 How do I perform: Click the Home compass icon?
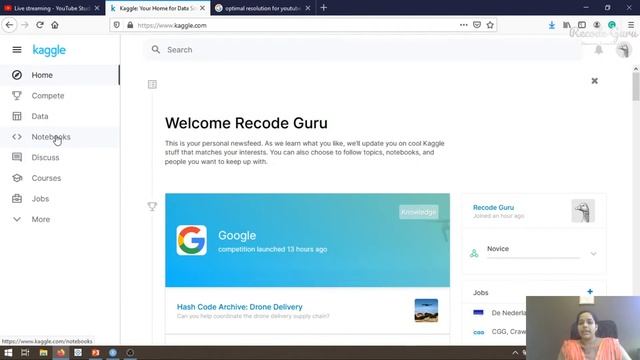coord(17,75)
